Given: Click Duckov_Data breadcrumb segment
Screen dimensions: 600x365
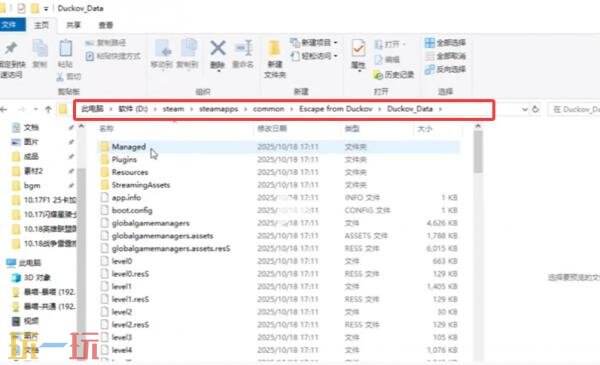Looking at the screenshot, I should click(410, 109).
